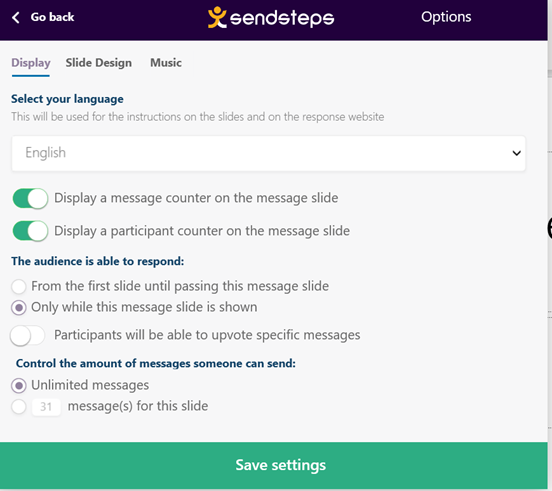Toggle off the message counter switch
The height and width of the screenshot is (491, 552).
(30, 198)
